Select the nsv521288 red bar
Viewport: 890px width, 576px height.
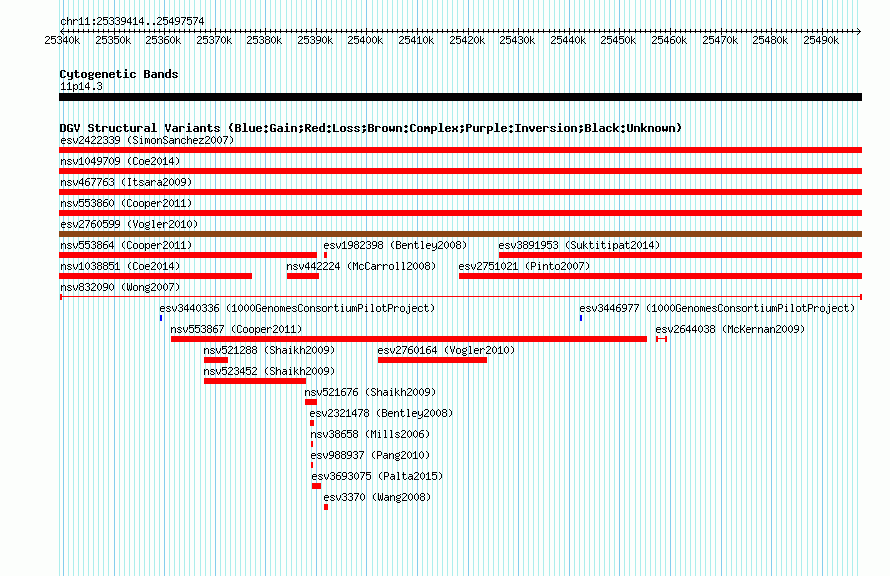216,360
